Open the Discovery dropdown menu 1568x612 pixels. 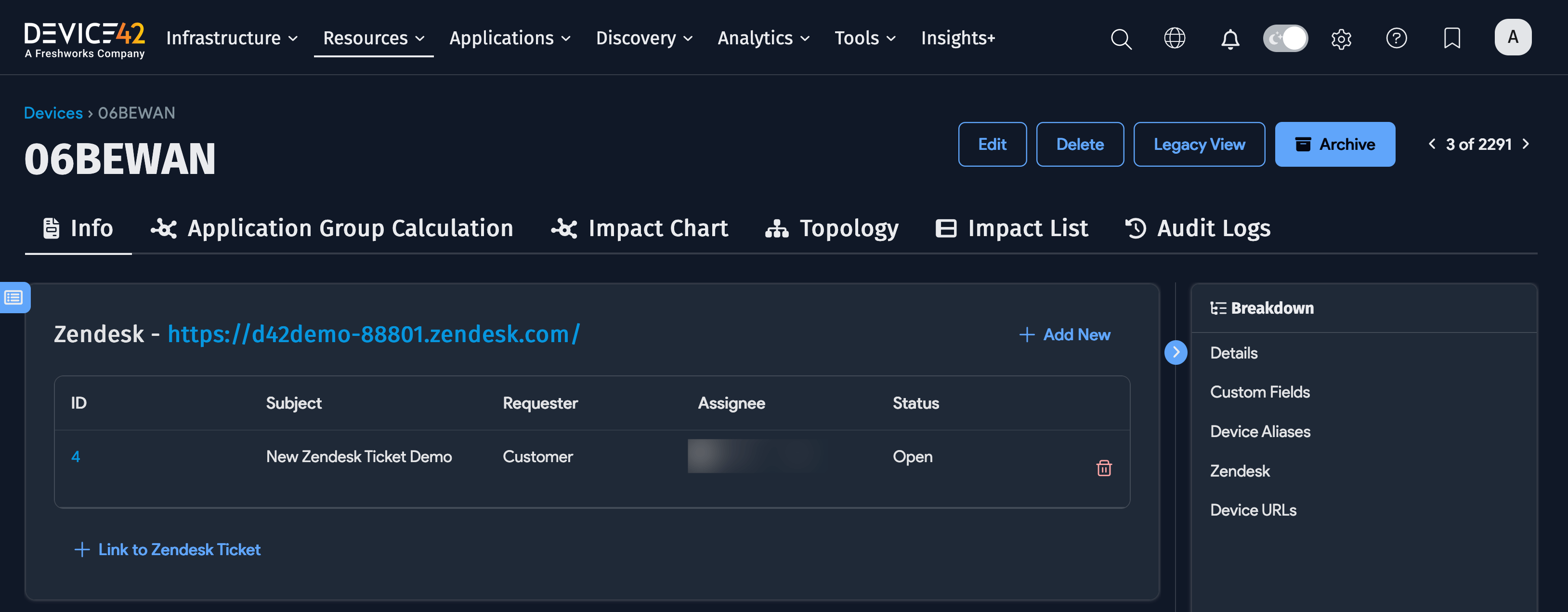coord(644,39)
